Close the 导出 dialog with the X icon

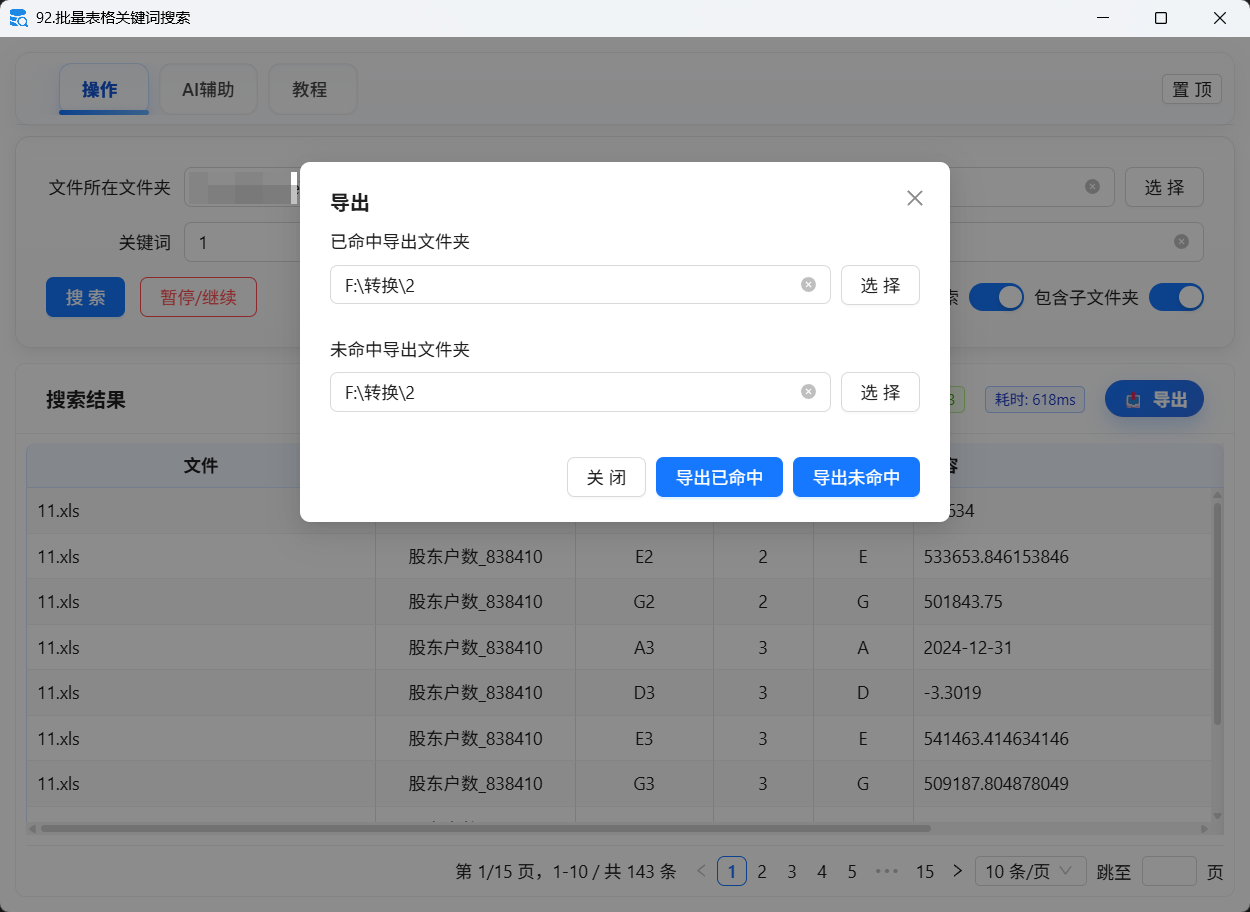[914, 197]
